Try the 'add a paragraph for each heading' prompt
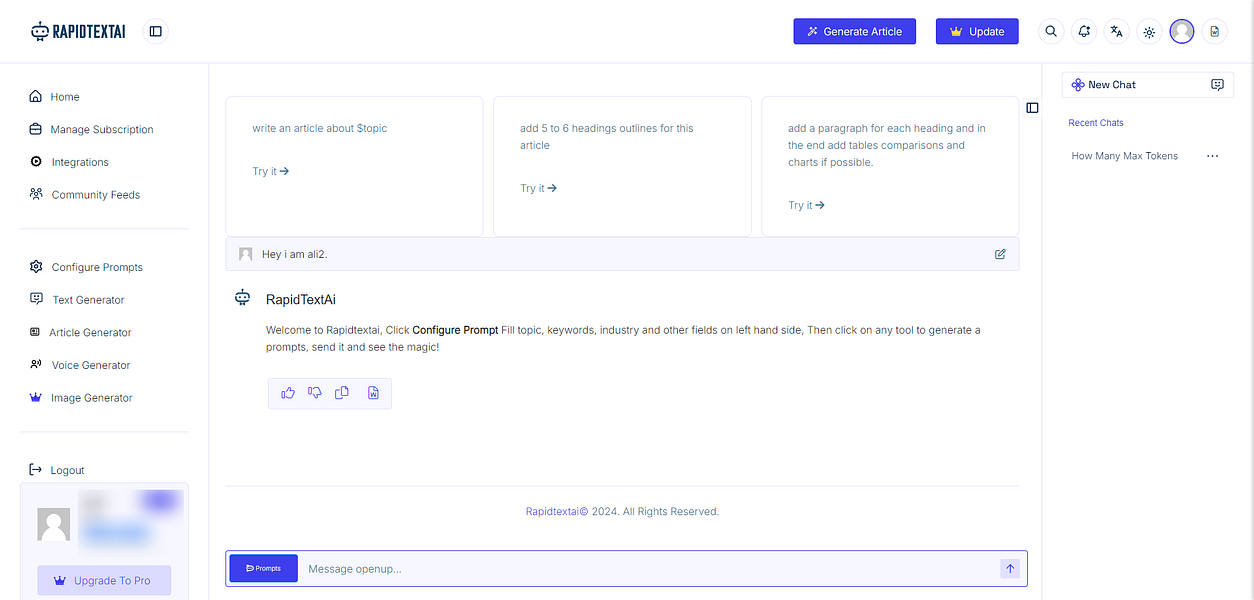 click(x=807, y=205)
